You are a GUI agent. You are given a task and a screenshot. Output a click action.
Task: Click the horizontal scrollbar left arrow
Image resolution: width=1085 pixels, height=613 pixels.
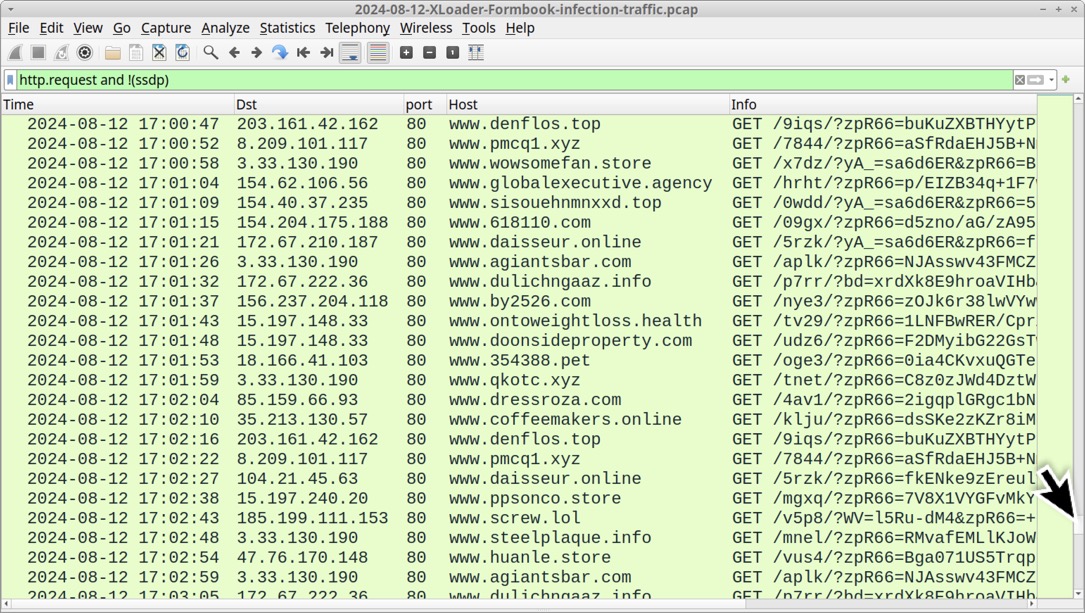click(x=6, y=604)
